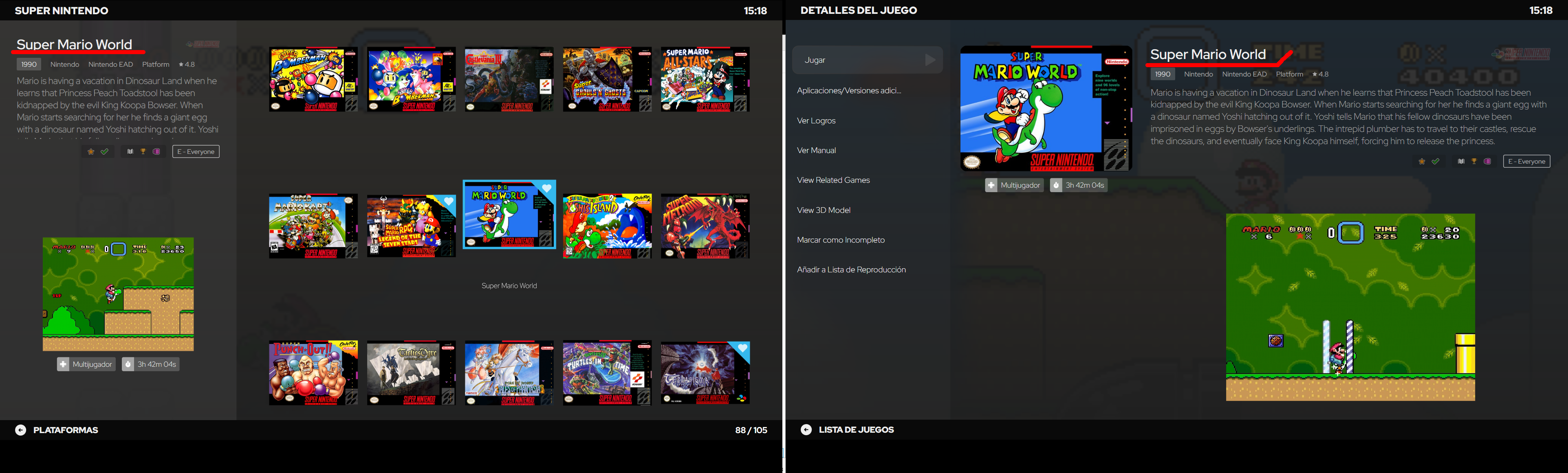Select the Terranigma cover
The width and height of the screenshot is (1568, 473).
705,373
